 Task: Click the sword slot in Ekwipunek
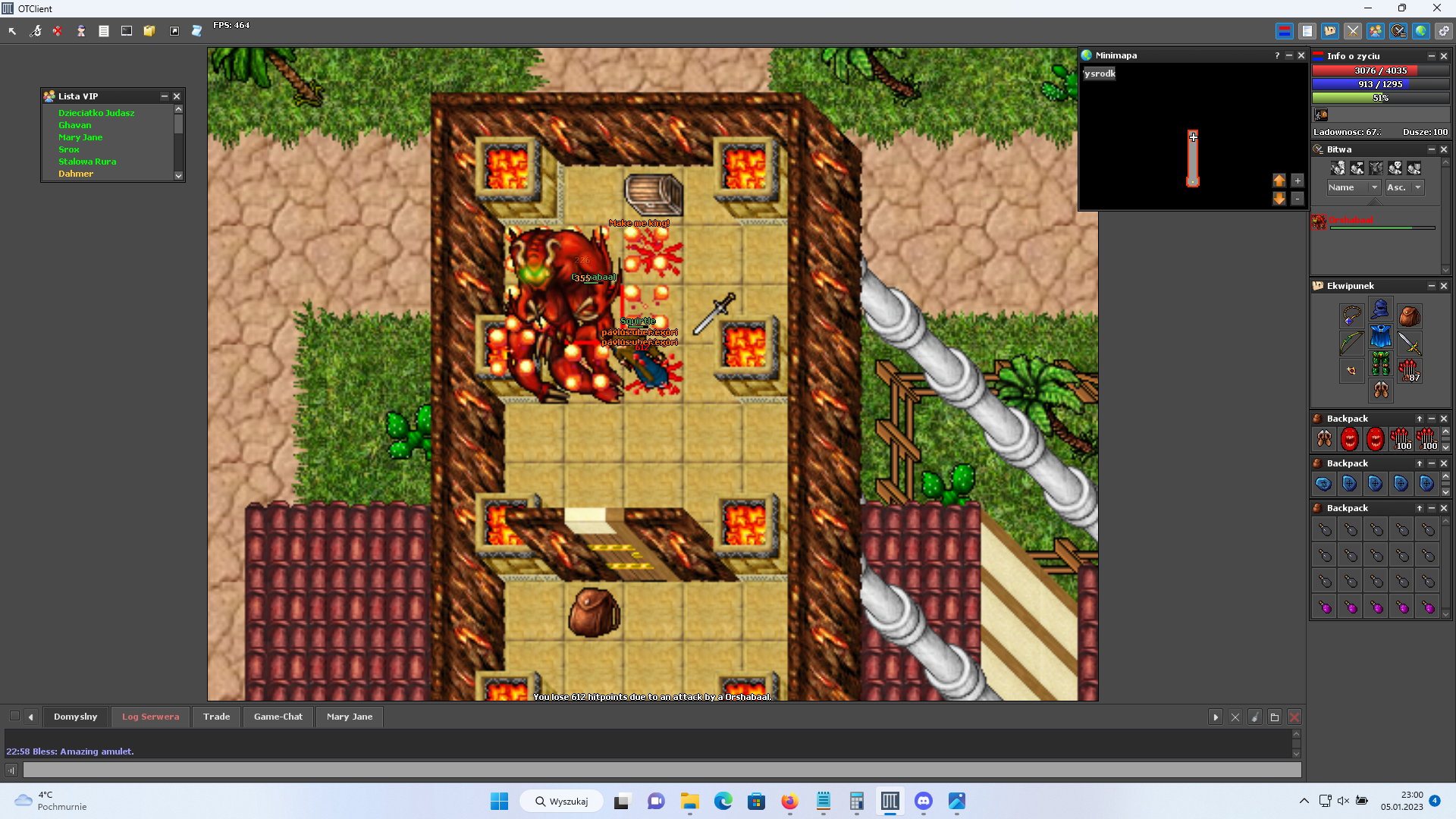(1409, 344)
